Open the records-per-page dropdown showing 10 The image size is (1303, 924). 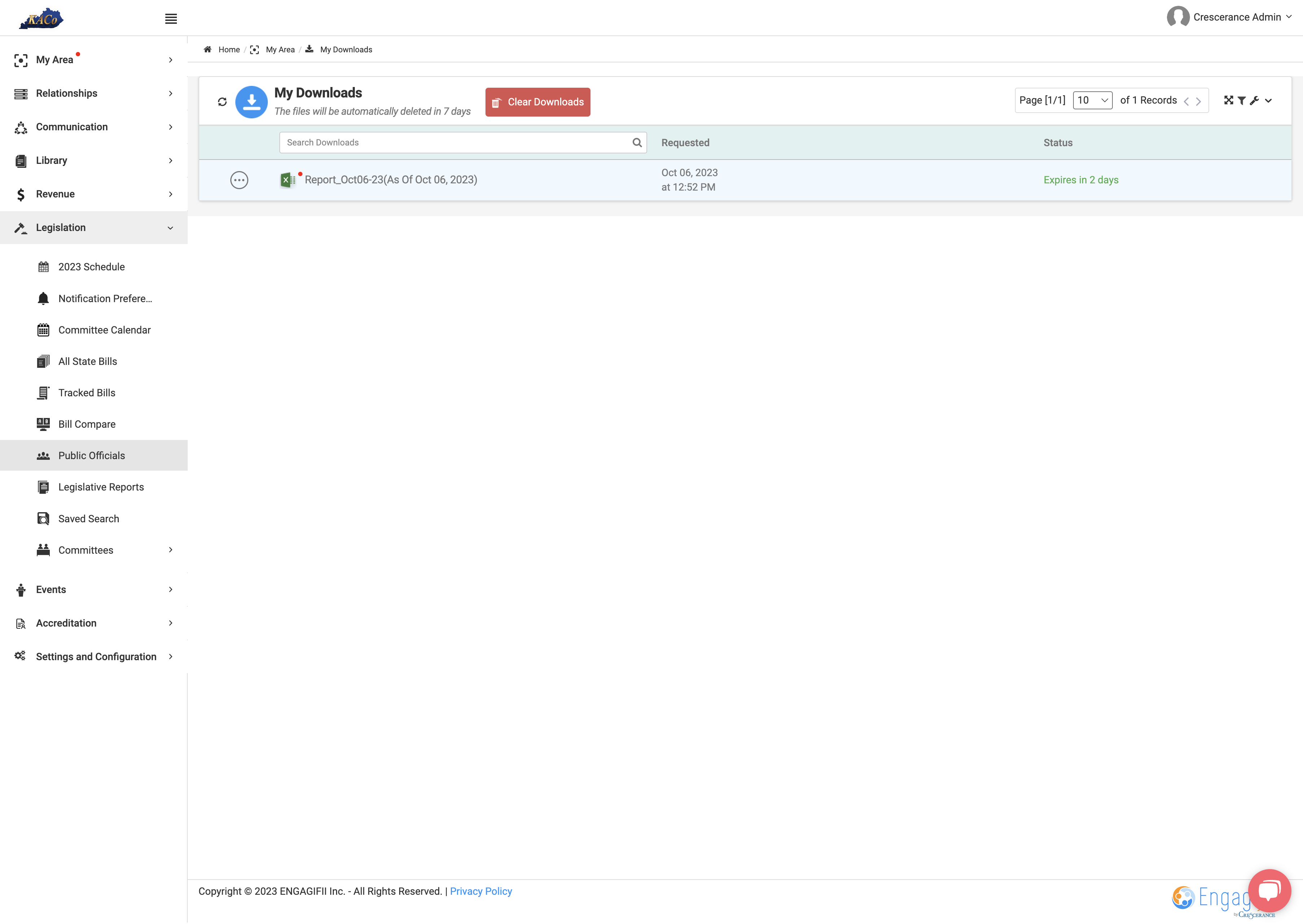click(x=1093, y=100)
